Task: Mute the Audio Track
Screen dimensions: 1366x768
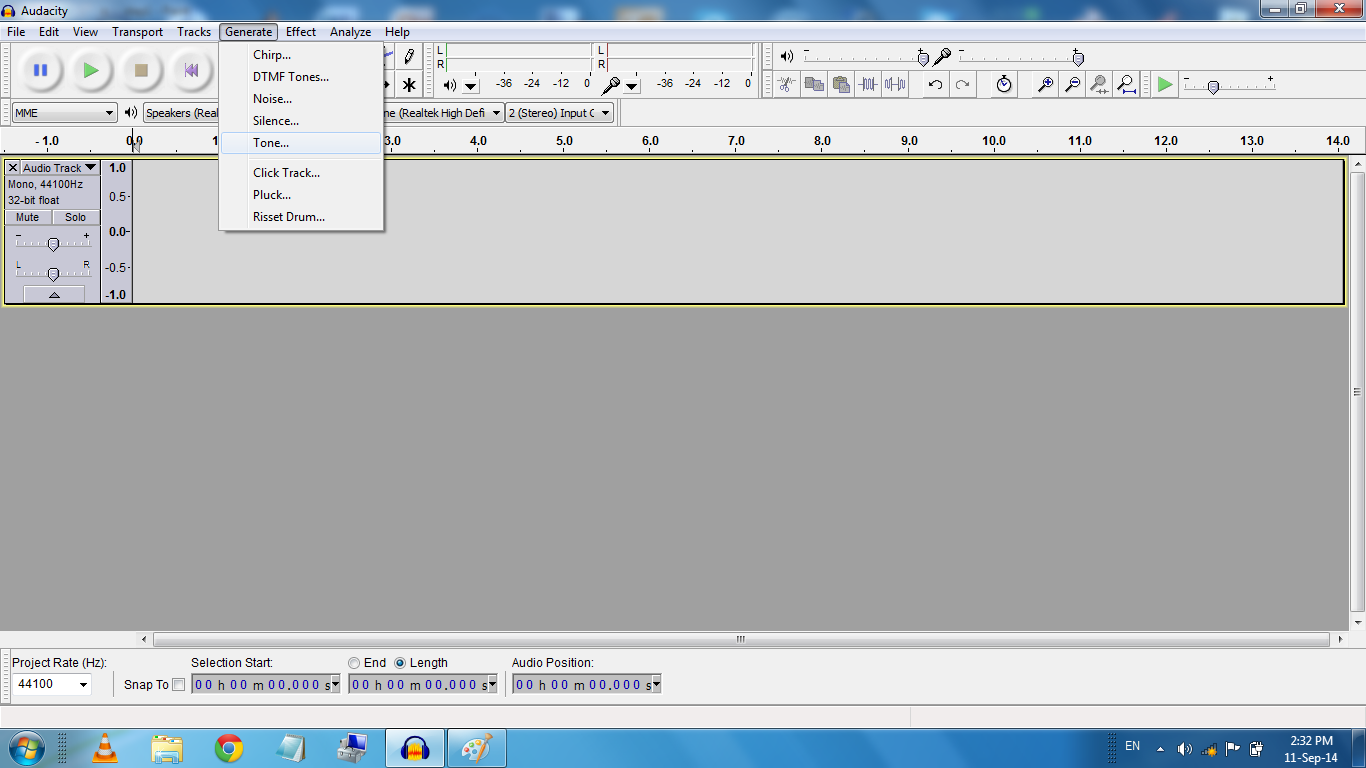Action: pos(28,217)
